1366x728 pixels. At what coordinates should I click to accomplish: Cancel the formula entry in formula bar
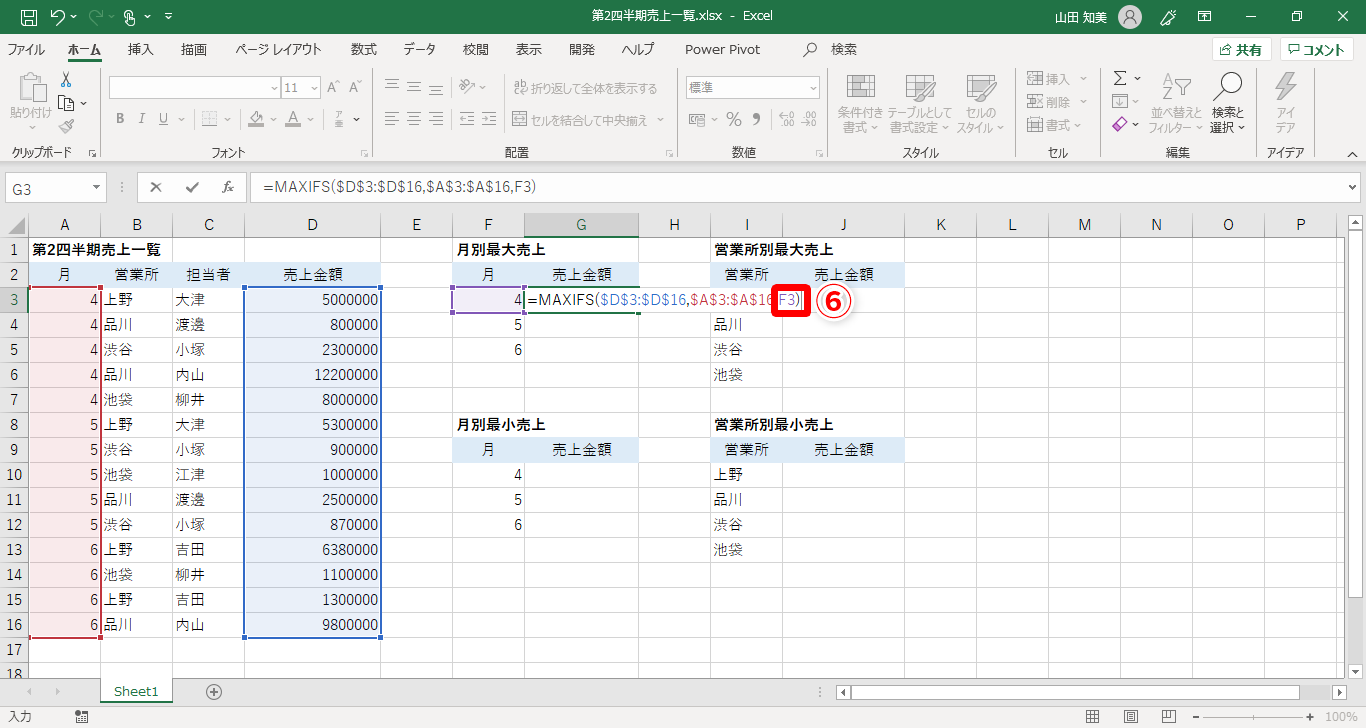click(x=157, y=187)
